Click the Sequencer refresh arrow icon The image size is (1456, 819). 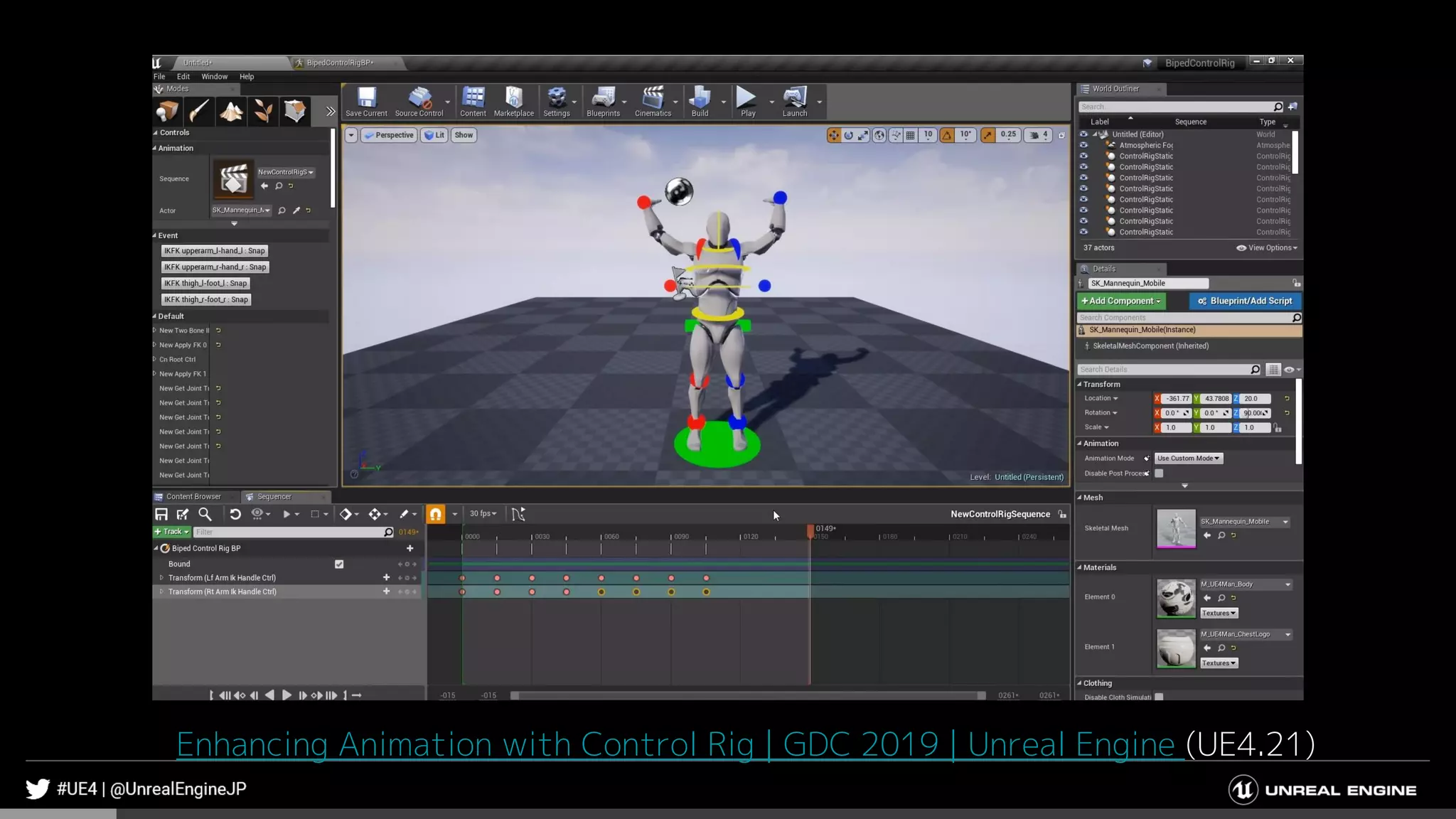click(x=235, y=514)
